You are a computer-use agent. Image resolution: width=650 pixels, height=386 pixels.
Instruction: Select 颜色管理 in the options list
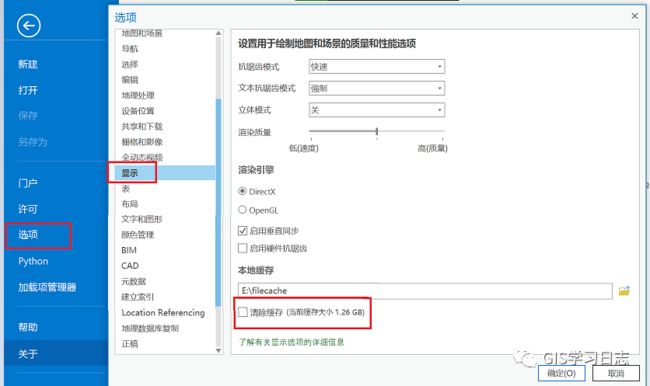click(x=138, y=235)
